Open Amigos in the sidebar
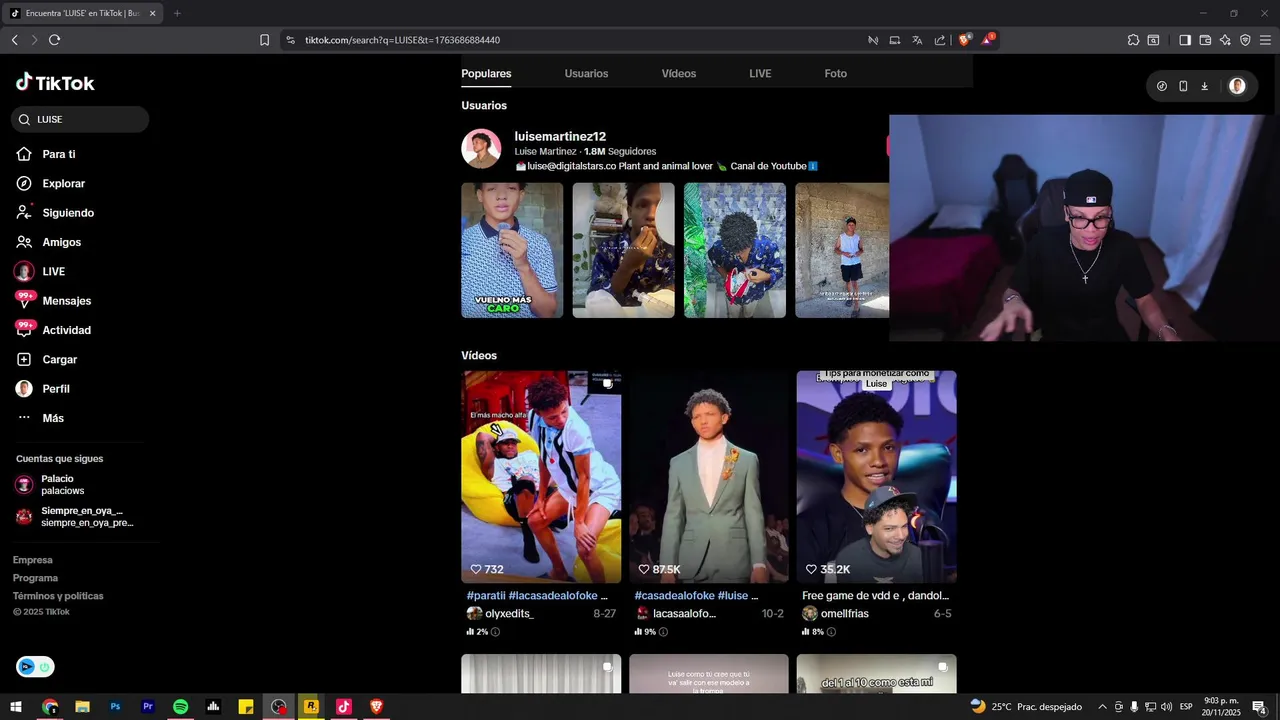Screen dimensions: 1280x720 (49, 242)
